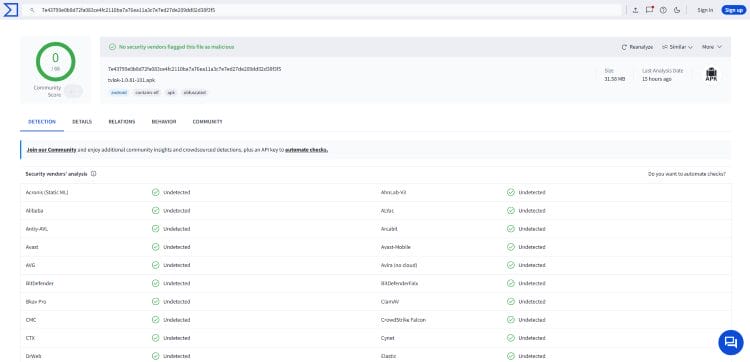Click the green checkmark in the malicious banner

tap(112, 47)
